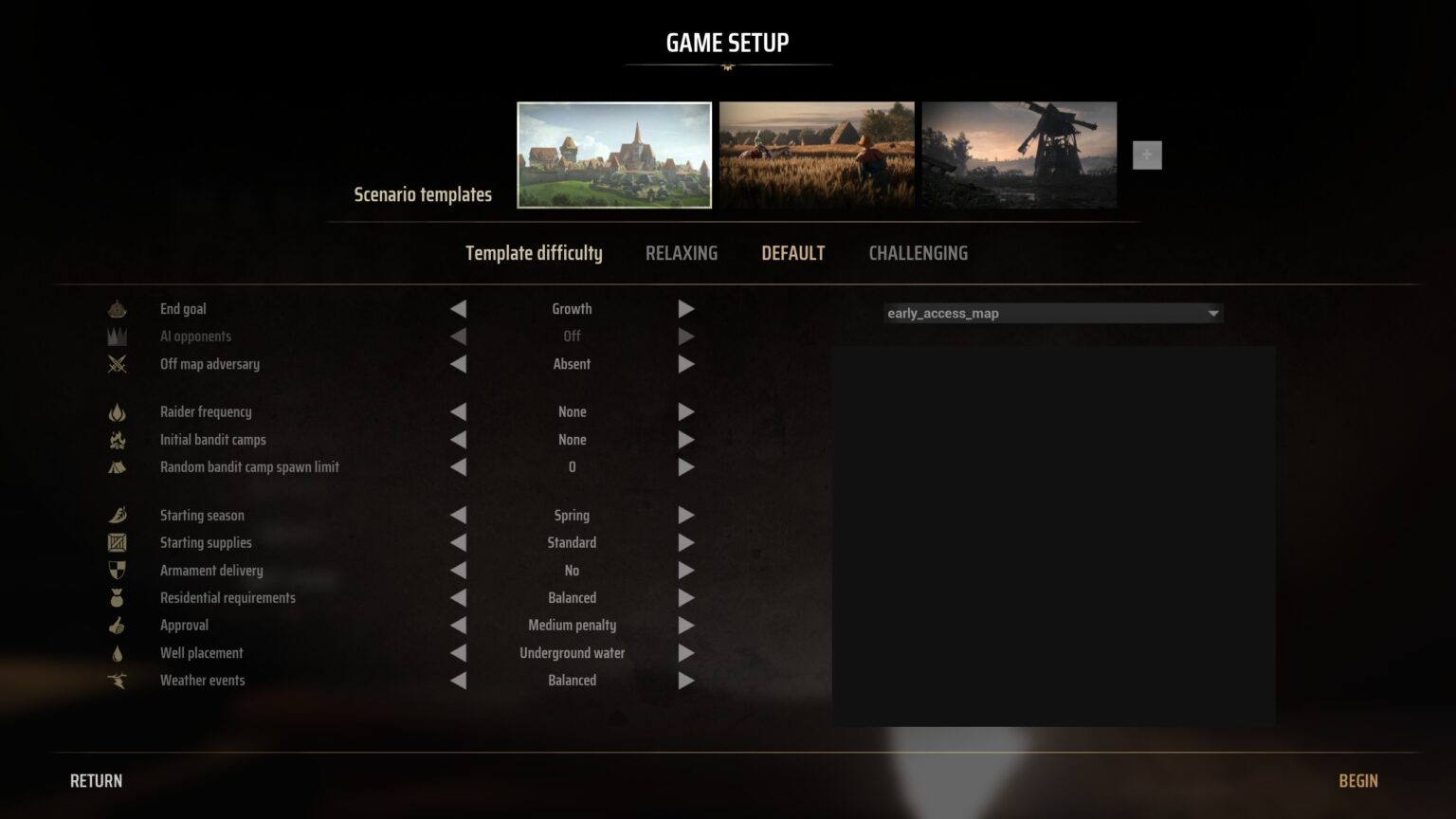
Task: Click the Initial bandit camps campfire icon
Action: (x=117, y=440)
